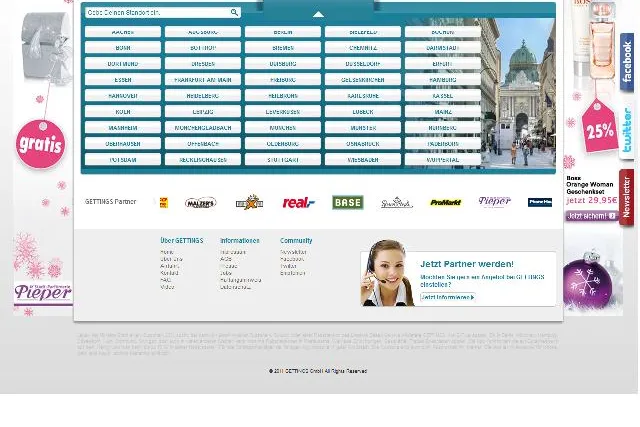This screenshot has height=427, width=640.
Task: Click the pink 25% discount tag
Action: coord(600,127)
